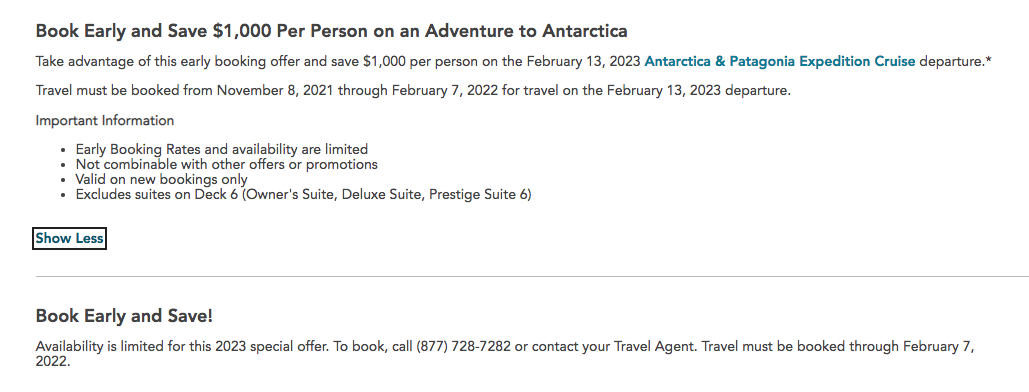The width and height of the screenshot is (1029, 392).
Task: Select the 'Early Booking Rates' bullet point
Action: pyautogui.click(x=222, y=149)
